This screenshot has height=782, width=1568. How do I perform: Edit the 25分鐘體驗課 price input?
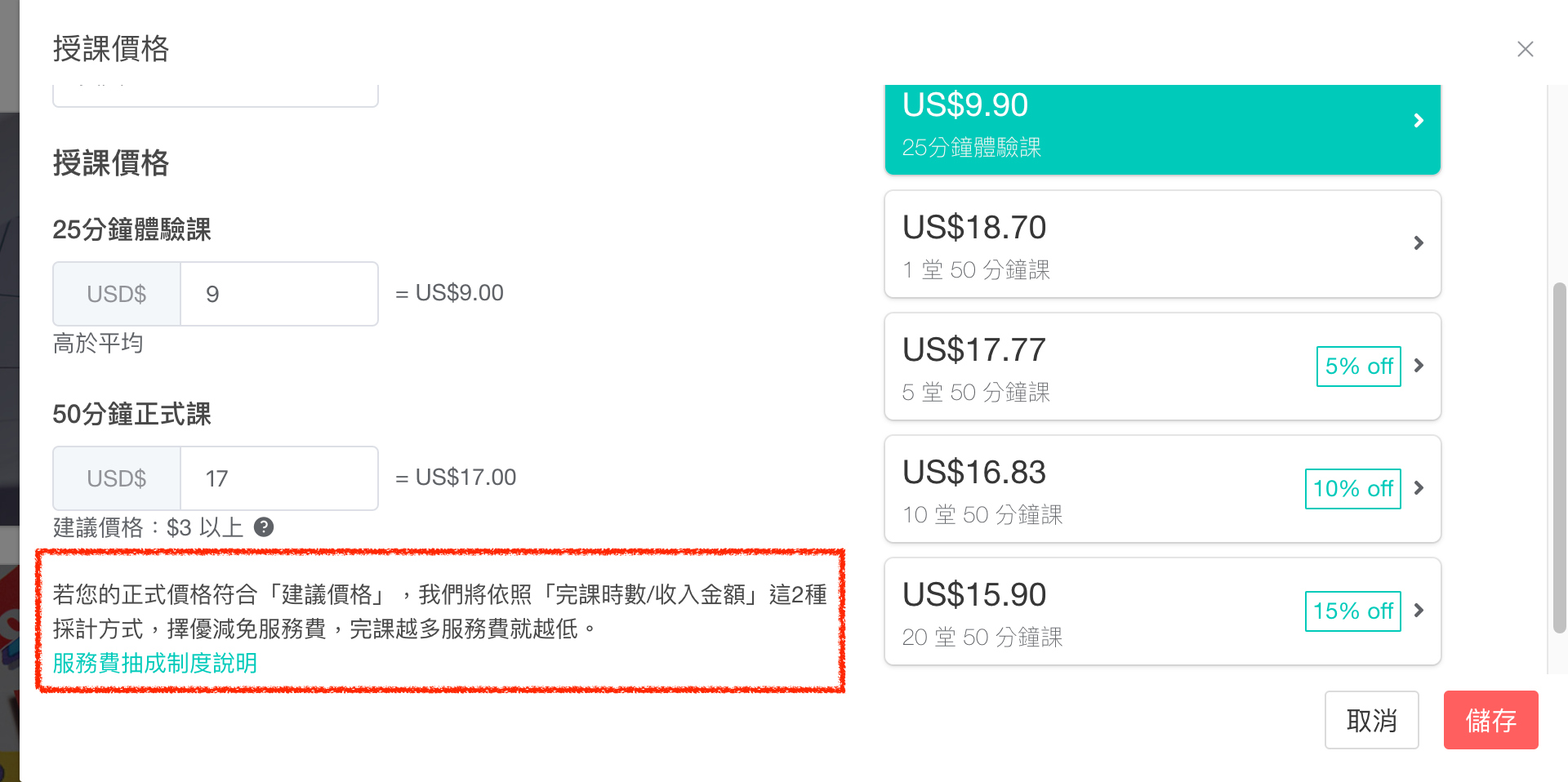[278, 294]
